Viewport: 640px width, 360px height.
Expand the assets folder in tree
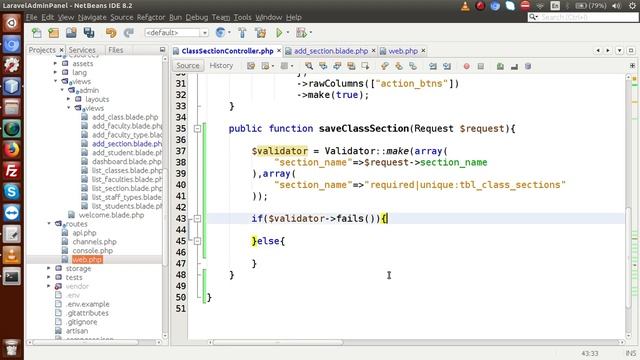56,63
